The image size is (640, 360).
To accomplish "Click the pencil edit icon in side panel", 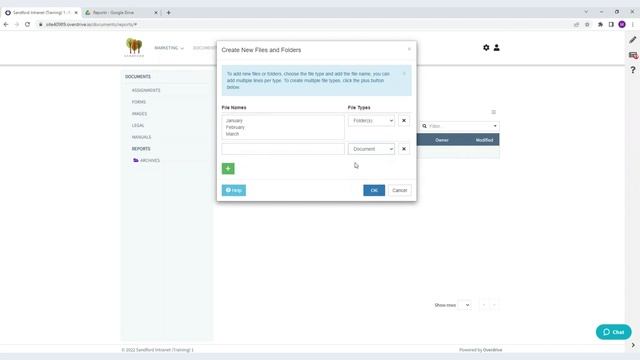I will coord(633,40).
